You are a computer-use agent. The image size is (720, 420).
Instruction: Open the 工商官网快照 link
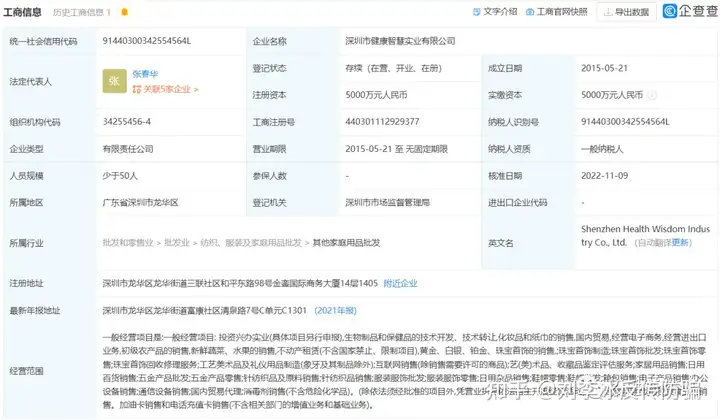(557, 12)
